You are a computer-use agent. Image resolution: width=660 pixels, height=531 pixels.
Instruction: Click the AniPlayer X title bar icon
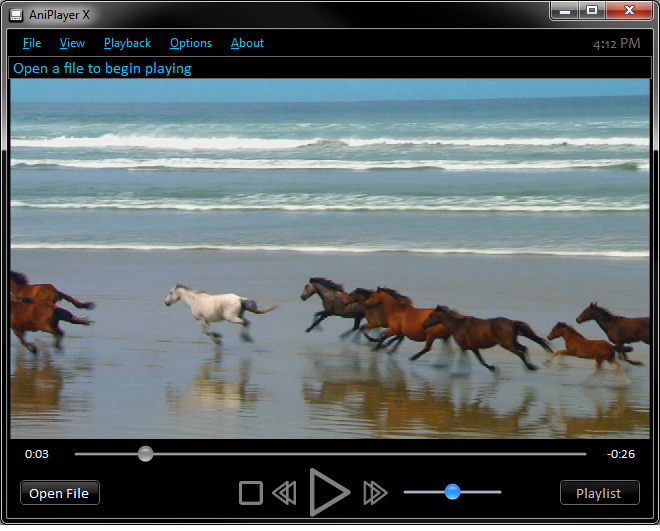pos(15,13)
